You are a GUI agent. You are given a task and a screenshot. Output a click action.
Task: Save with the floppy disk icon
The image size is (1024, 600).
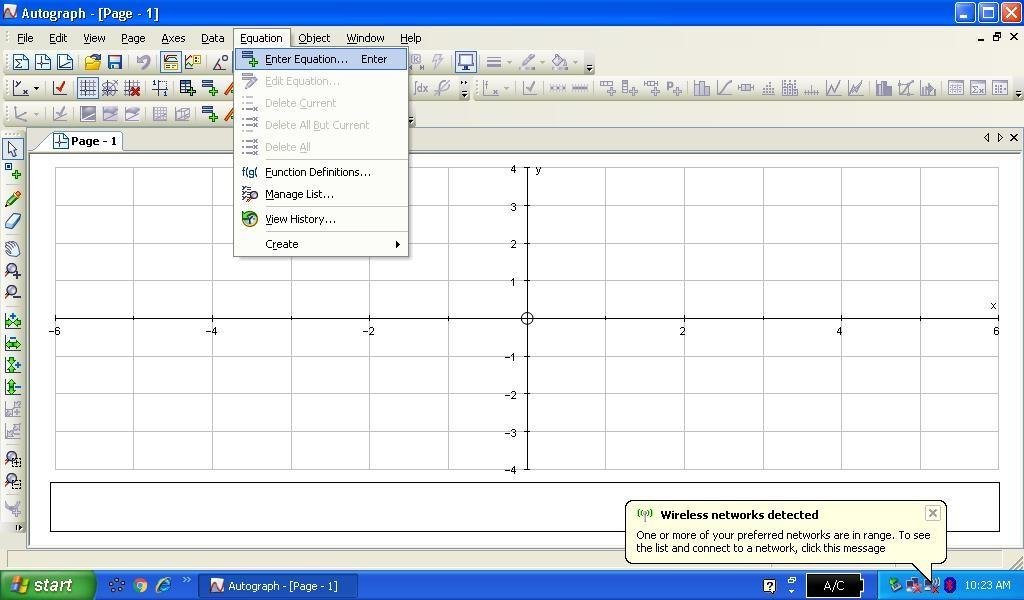115,62
